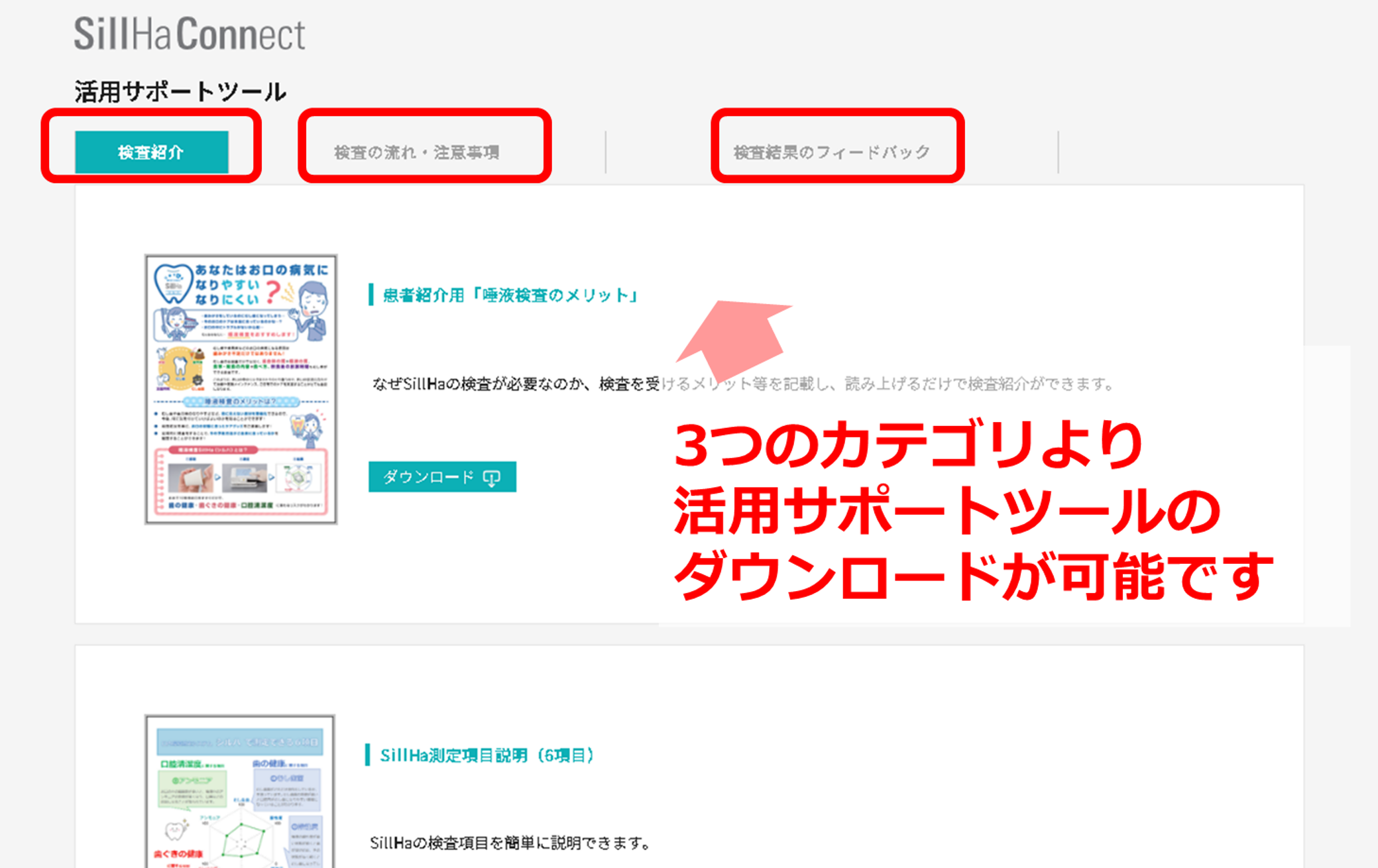Viewport: 1378px width, 868px height.
Task: Open the 検査結果のフィードバック tab
Action: coord(832,152)
